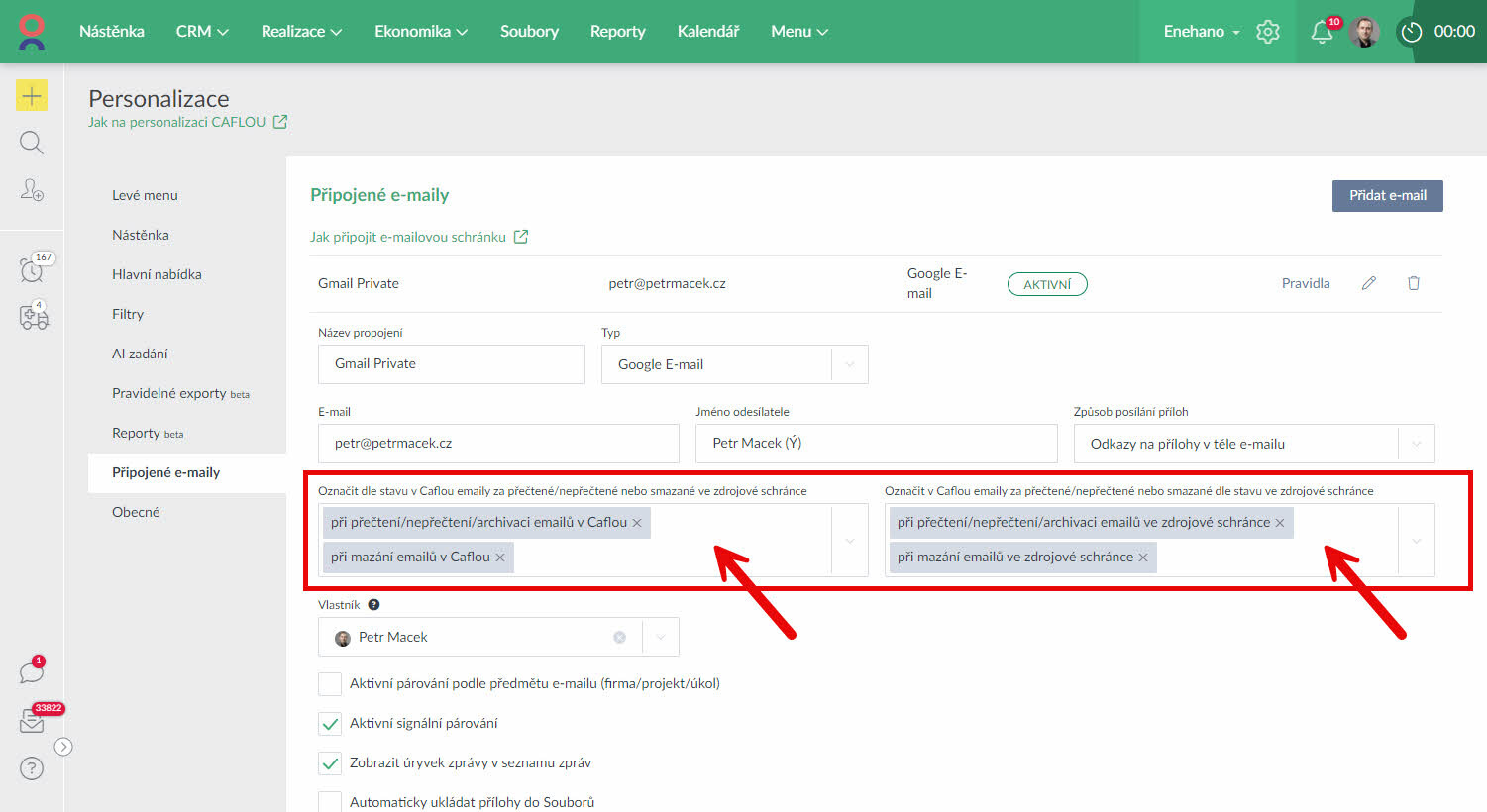Open the help question mark icon in sidebar

[x=32, y=768]
